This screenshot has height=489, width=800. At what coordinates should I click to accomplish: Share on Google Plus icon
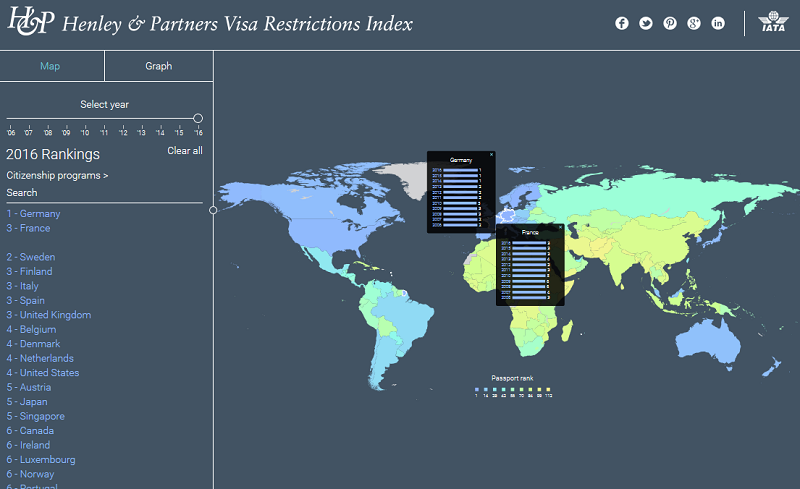tap(694, 23)
